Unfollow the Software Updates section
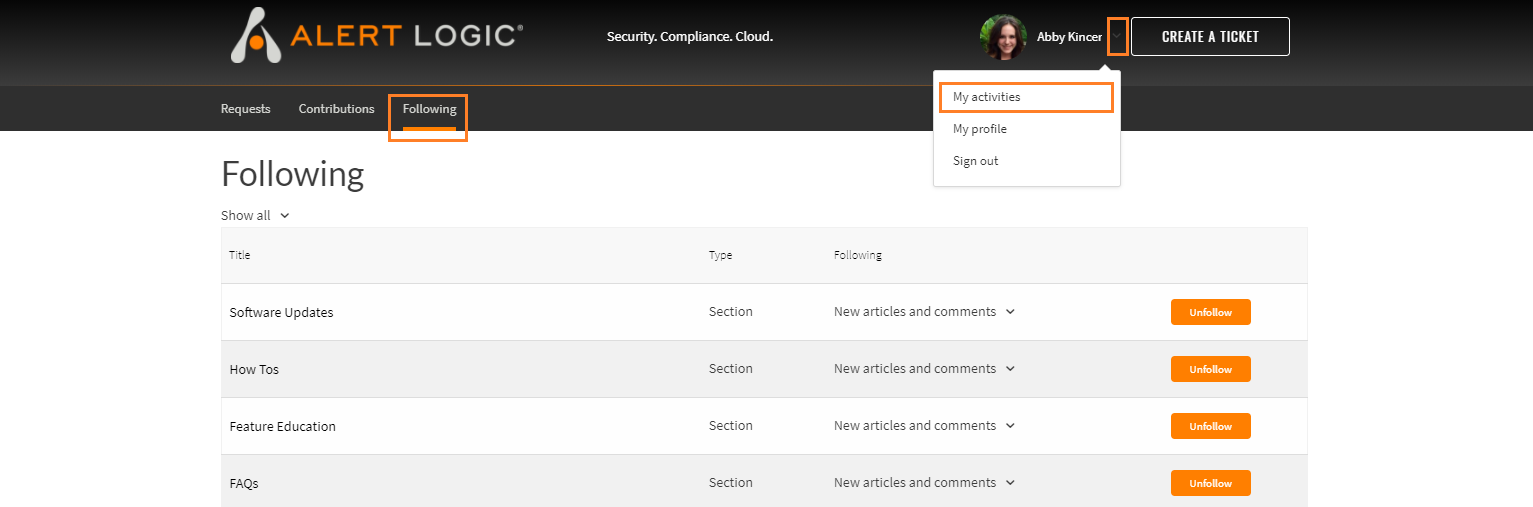This screenshot has height=507, width=1533. click(x=1210, y=312)
